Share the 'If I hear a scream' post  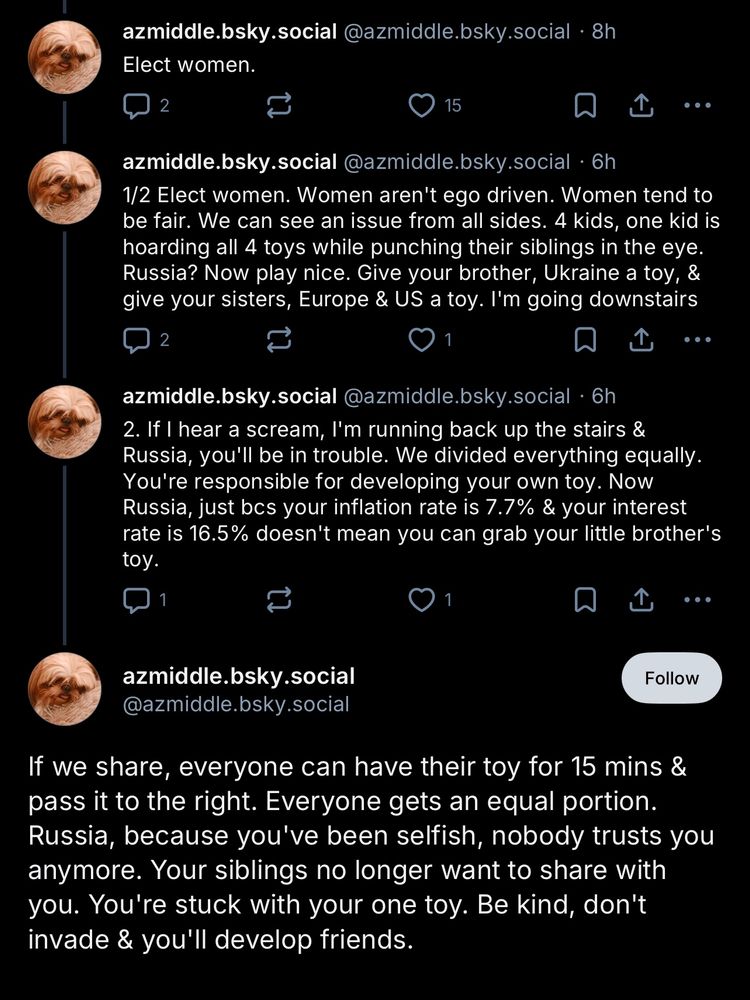click(642, 599)
